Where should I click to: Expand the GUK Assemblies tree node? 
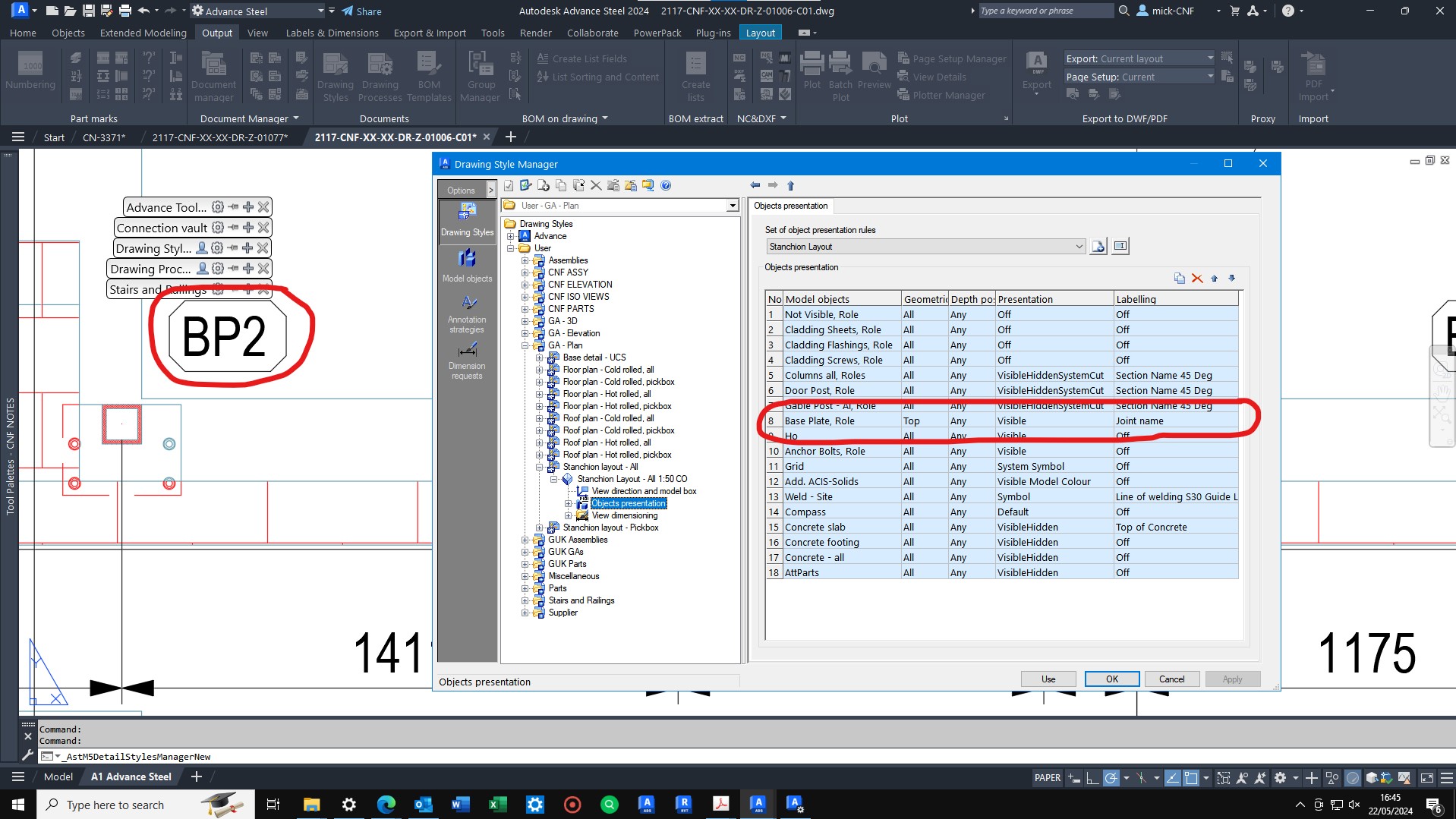click(525, 540)
